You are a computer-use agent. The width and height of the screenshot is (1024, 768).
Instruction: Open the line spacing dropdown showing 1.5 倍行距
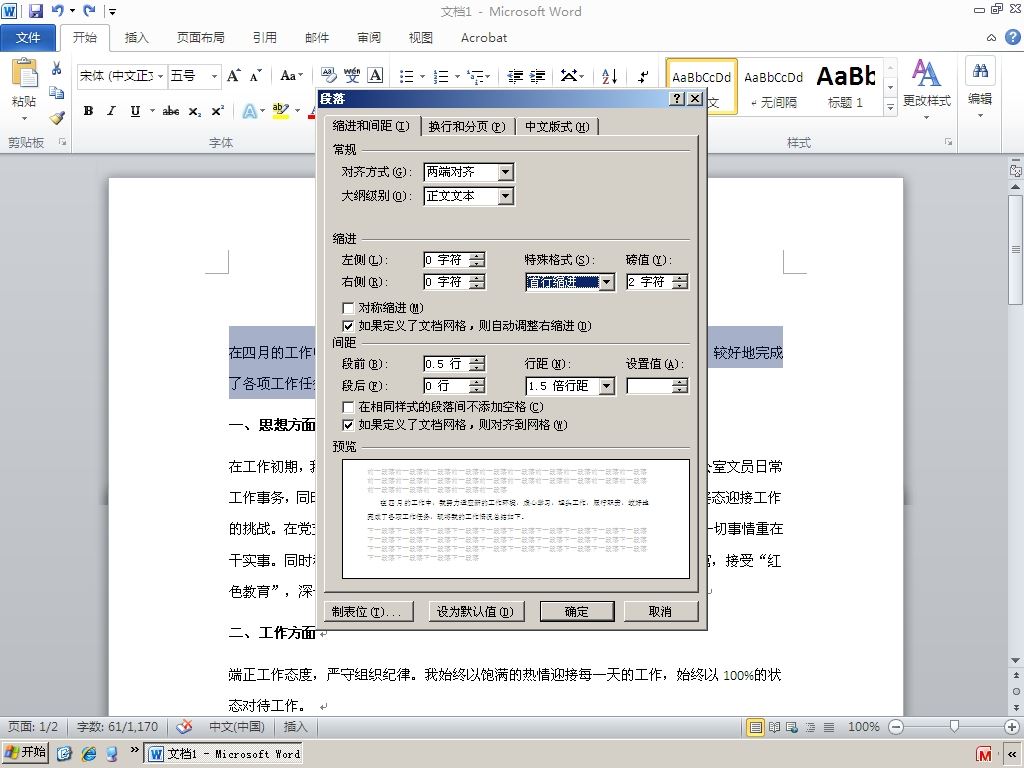tap(570, 386)
